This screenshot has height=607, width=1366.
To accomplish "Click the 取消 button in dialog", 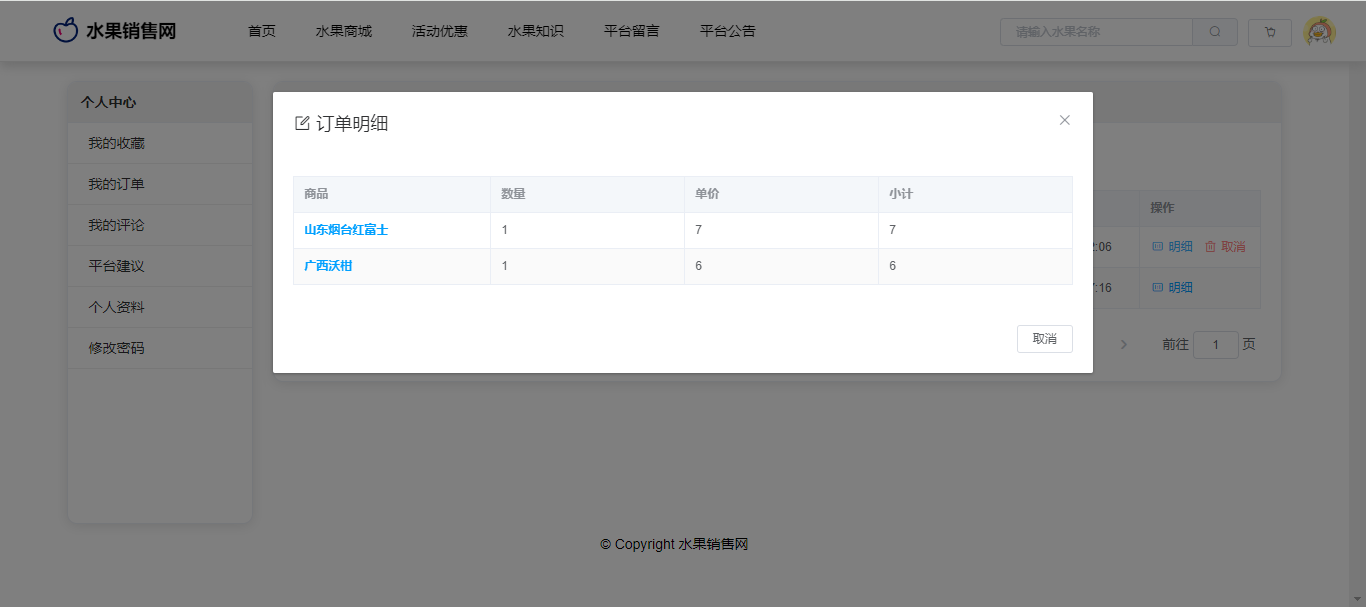I will (x=1045, y=339).
